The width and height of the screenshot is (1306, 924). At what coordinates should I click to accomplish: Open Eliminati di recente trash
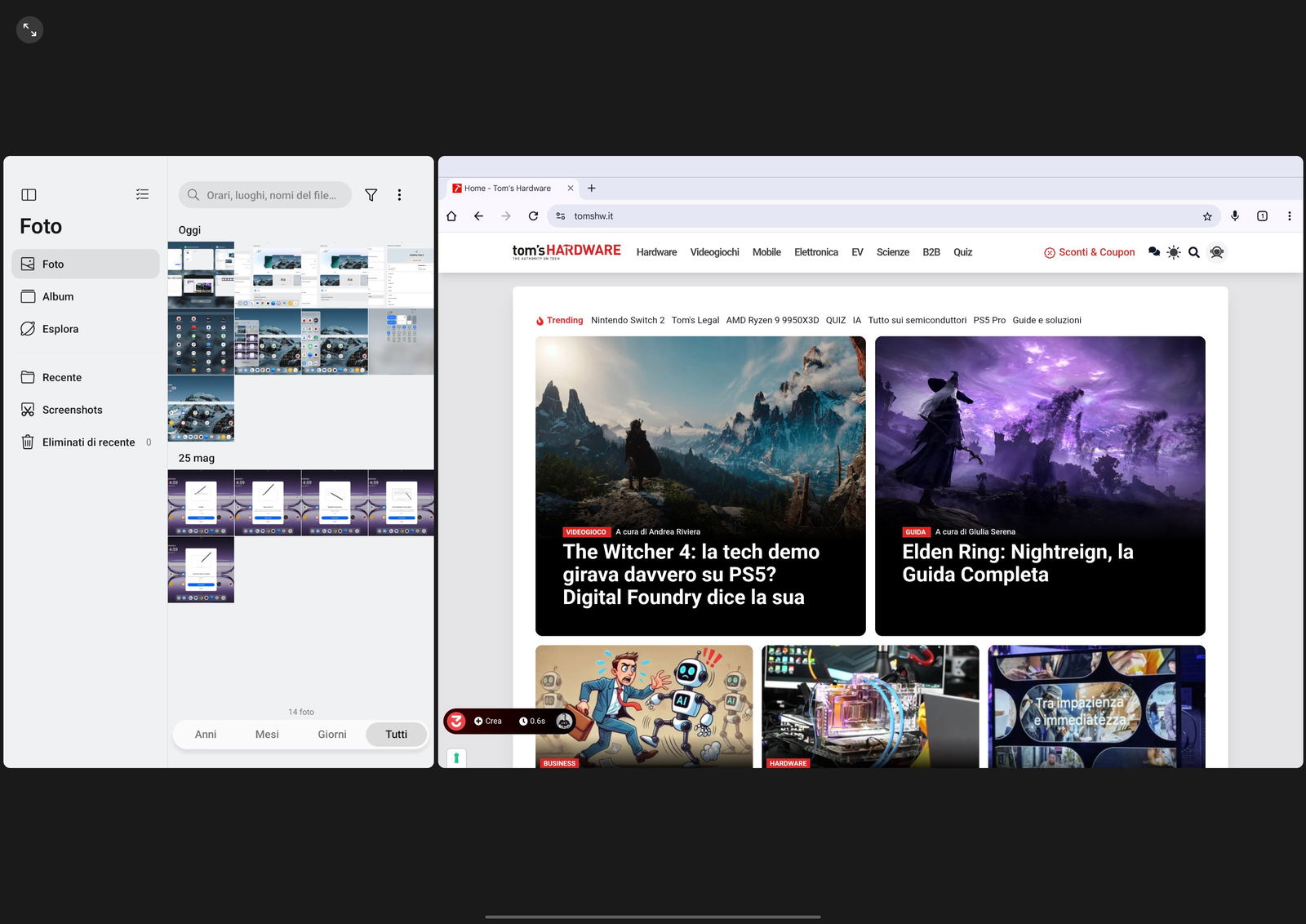click(x=86, y=442)
